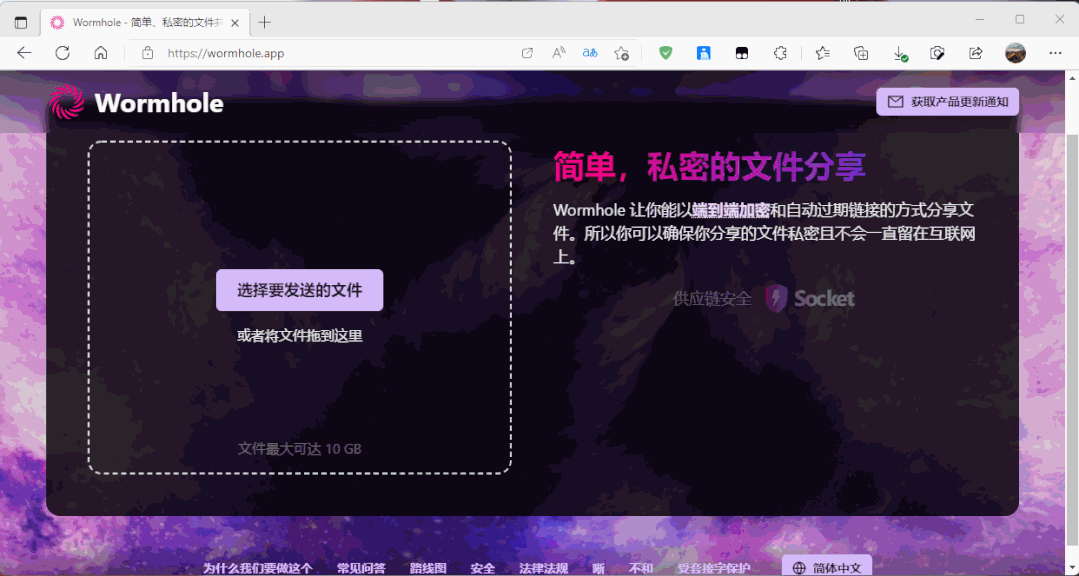Open the Edge tab actions menu
The height and width of the screenshot is (576, 1079).
[x=21, y=23]
